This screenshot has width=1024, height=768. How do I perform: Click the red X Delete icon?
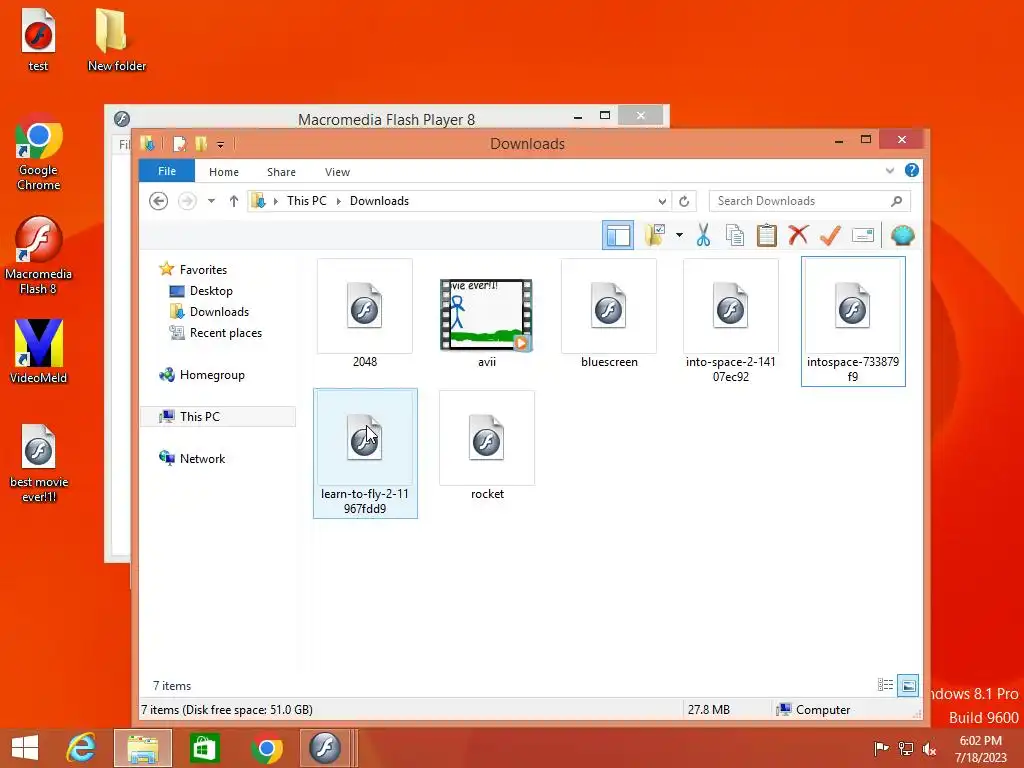click(798, 235)
